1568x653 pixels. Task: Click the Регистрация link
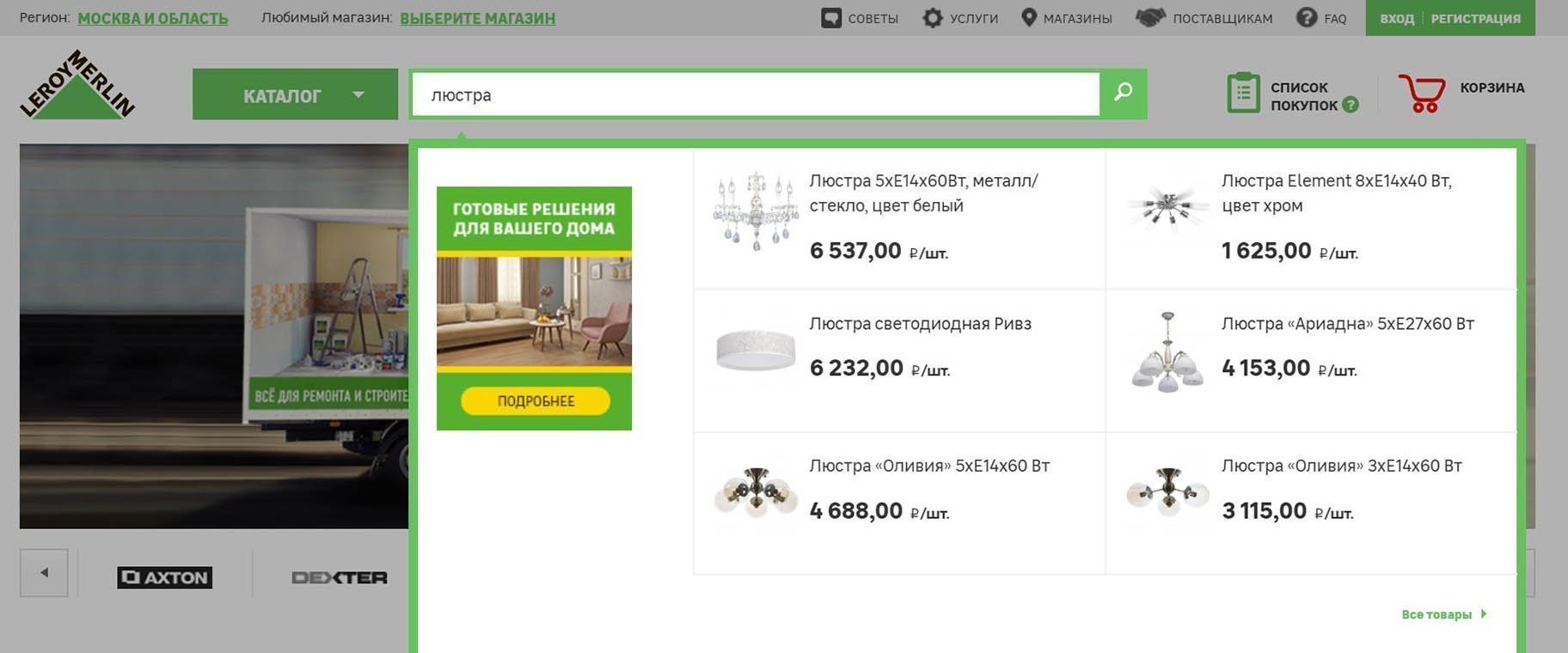click(1475, 18)
